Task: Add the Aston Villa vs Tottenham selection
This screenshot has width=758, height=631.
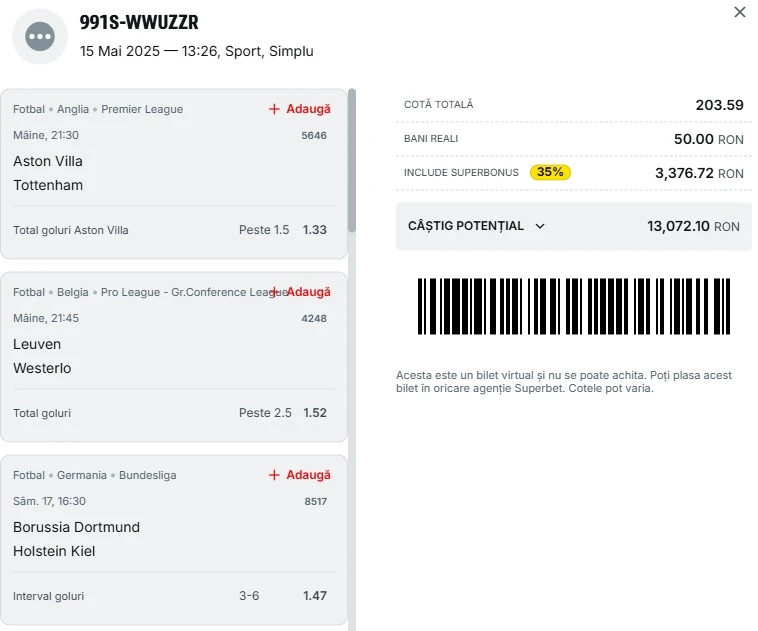Action: point(300,109)
